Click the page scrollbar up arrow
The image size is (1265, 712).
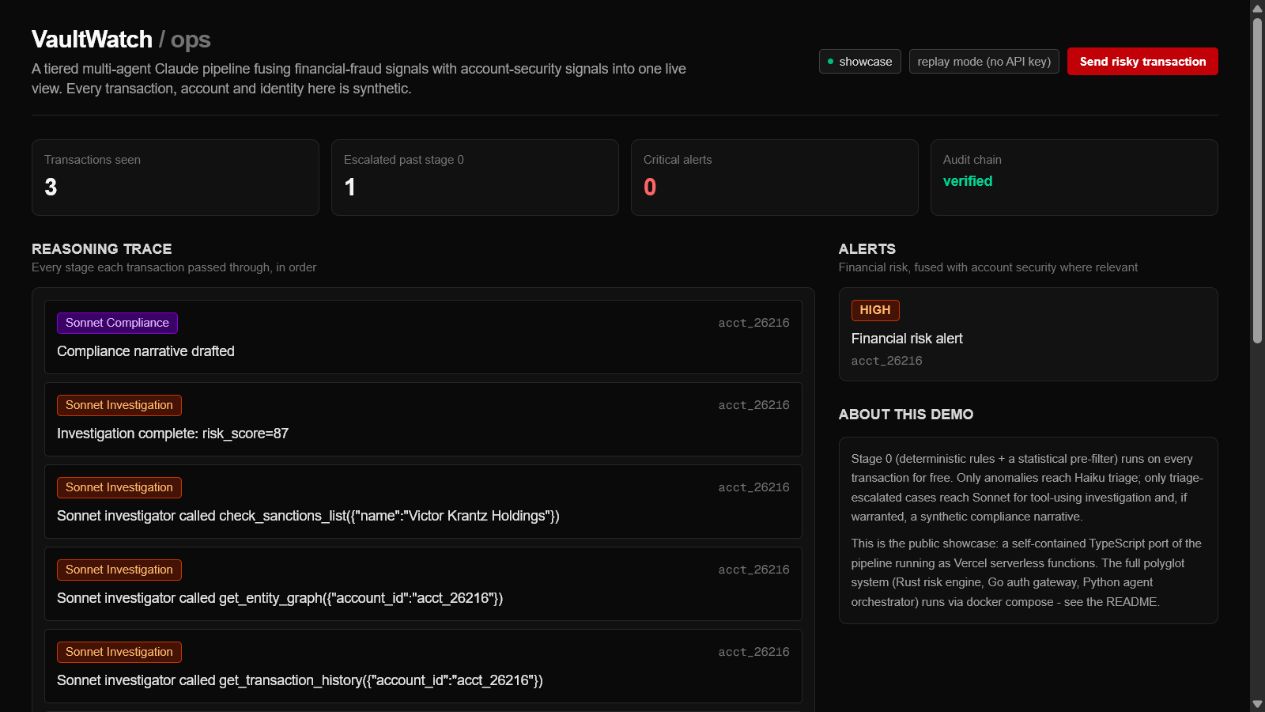[x=1257, y=8]
